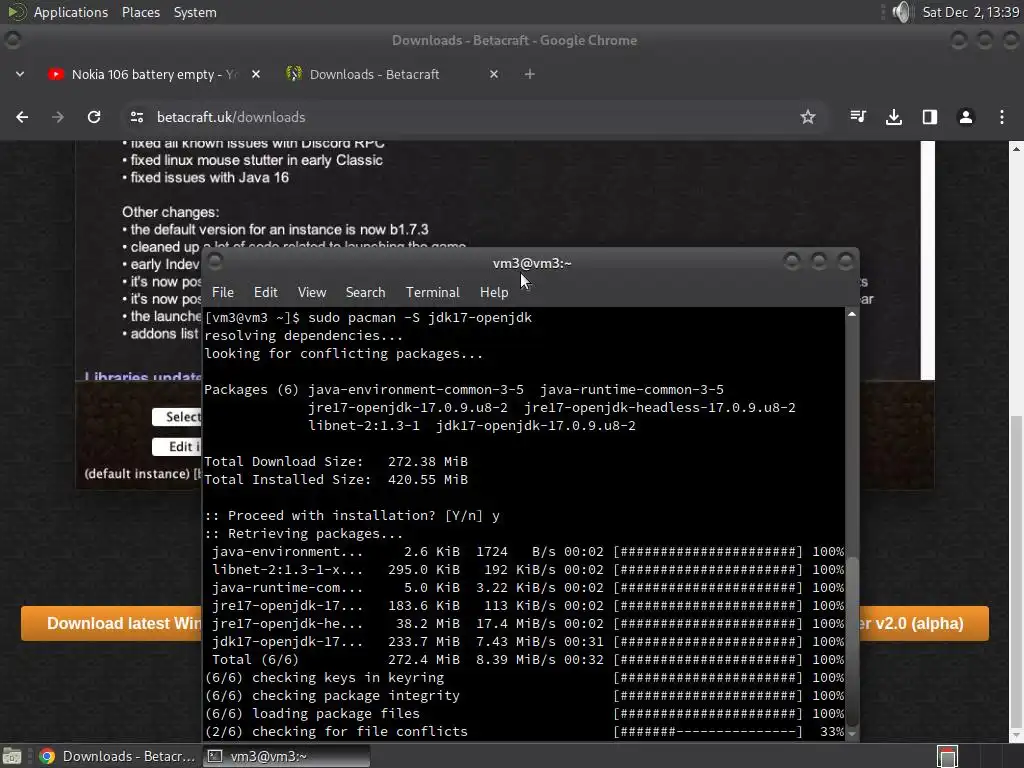
Task: Click Chrome page scrollbar up arrow
Action: coord(1016,149)
